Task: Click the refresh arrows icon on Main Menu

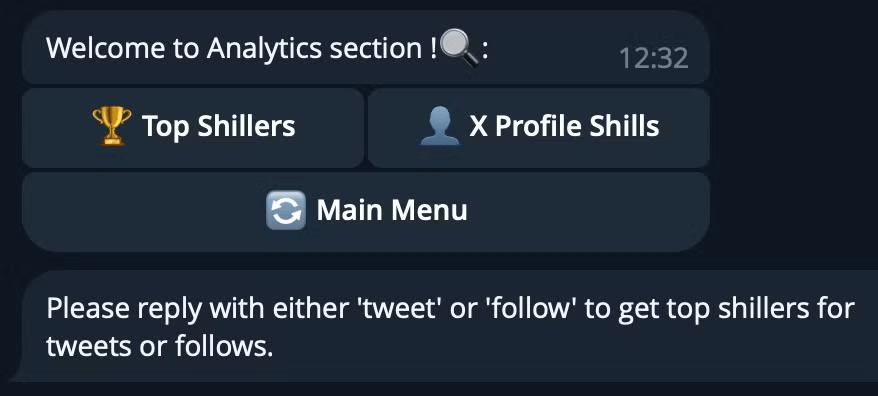Action: click(286, 210)
